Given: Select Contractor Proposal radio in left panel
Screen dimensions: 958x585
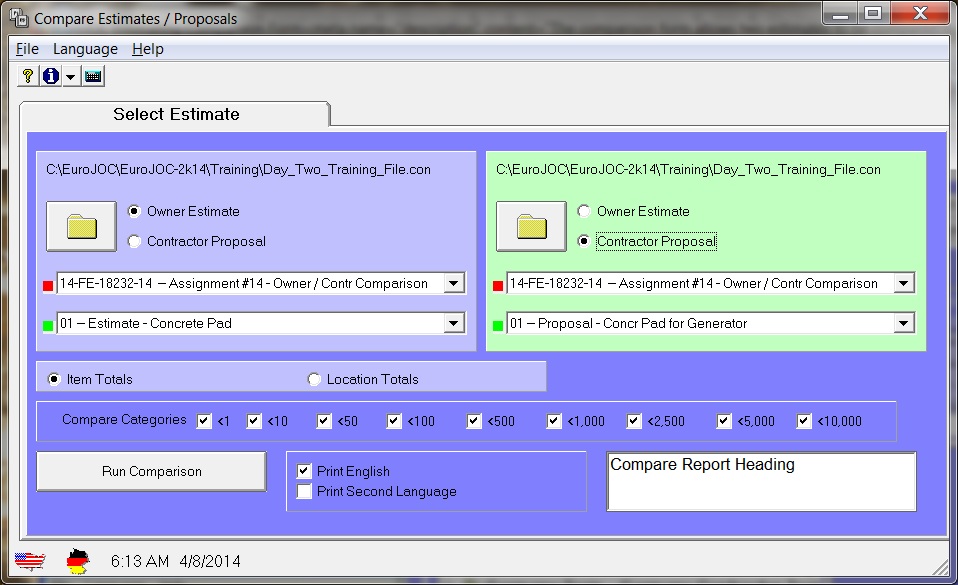Looking at the screenshot, I should [135, 241].
